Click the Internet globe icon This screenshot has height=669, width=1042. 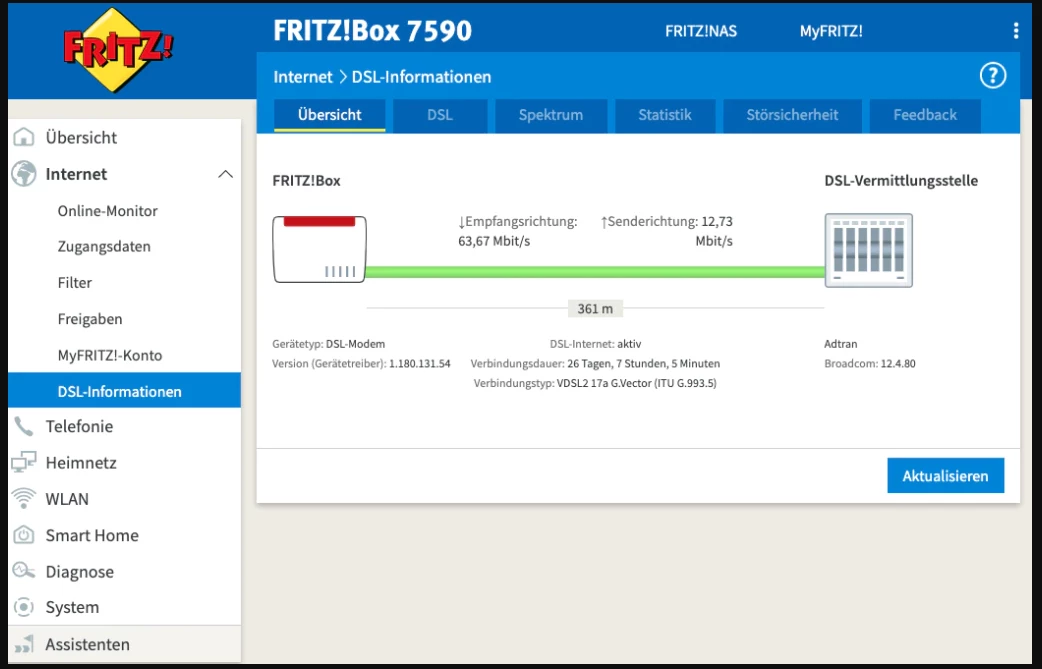click(x=24, y=174)
